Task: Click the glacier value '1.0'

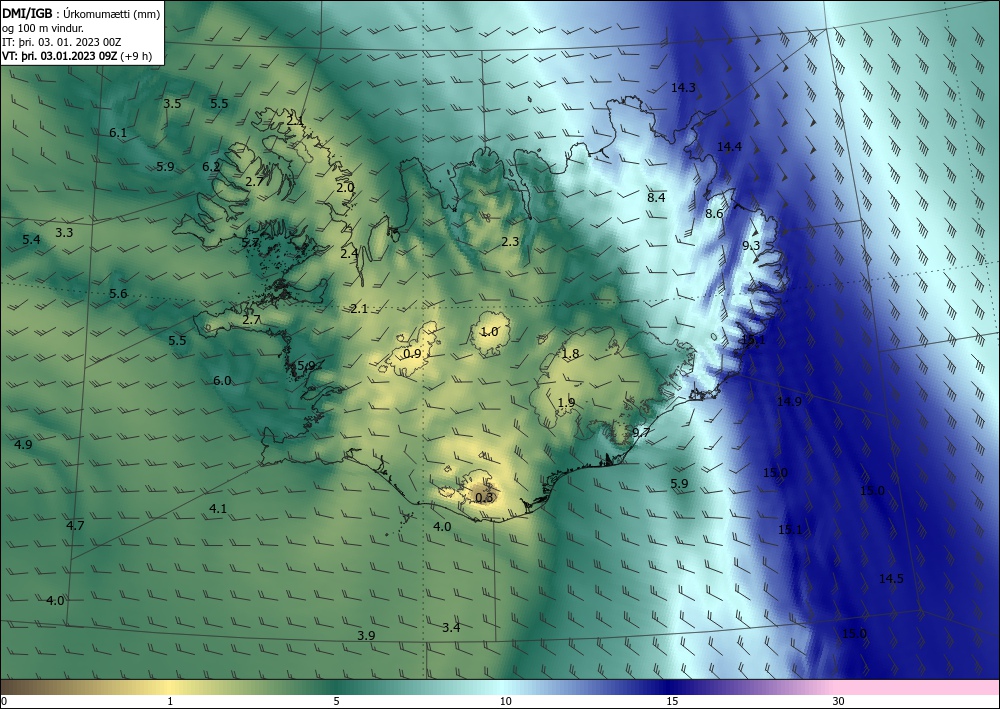Action: (489, 332)
